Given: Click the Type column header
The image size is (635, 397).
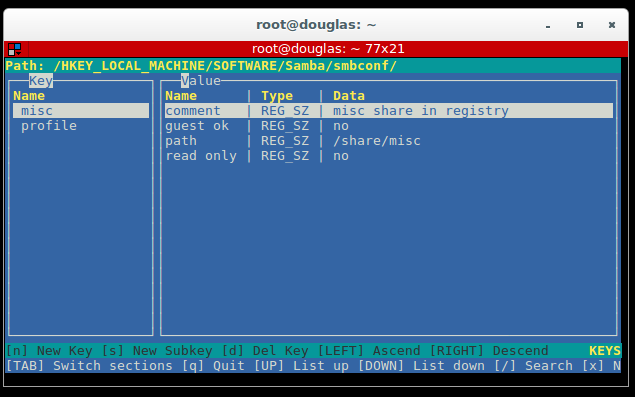Looking at the screenshot, I should [x=277, y=96].
